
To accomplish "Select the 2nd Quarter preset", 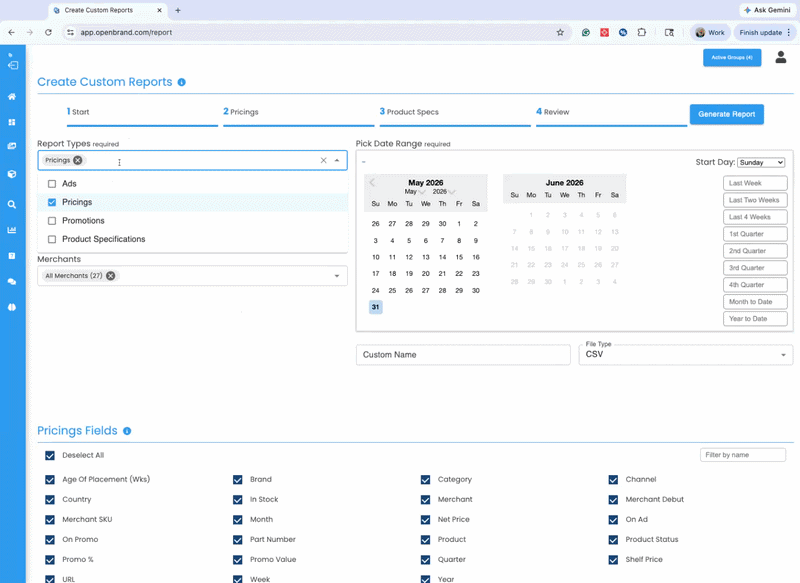I will coord(755,251).
